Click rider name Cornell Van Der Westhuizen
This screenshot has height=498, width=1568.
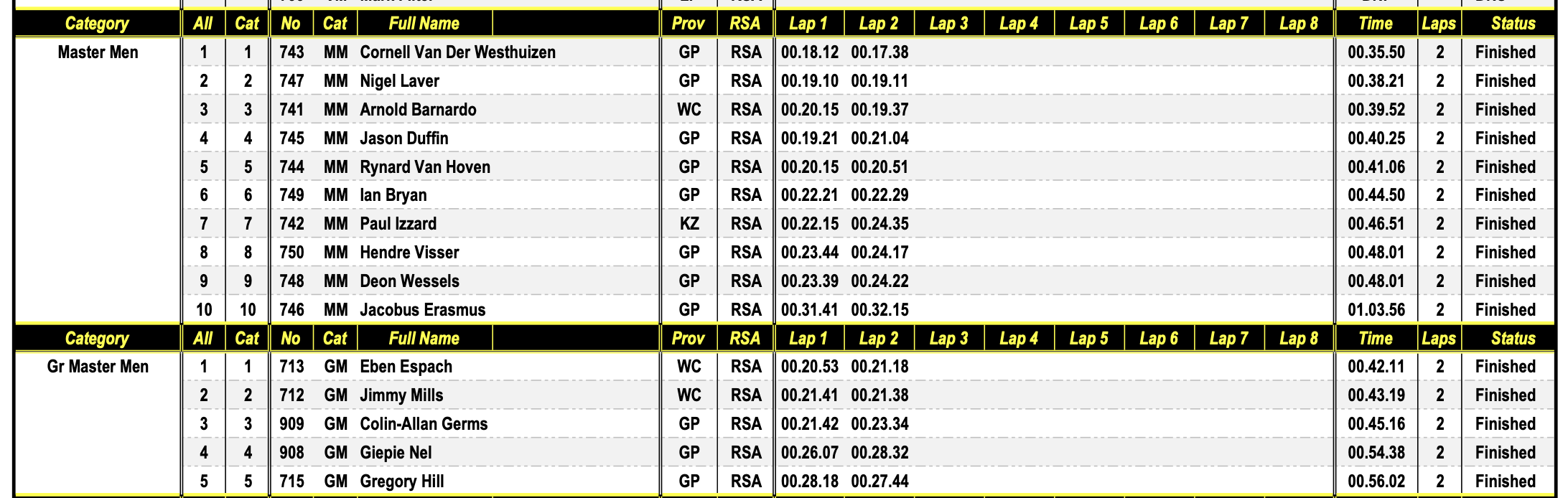pos(457,52)
